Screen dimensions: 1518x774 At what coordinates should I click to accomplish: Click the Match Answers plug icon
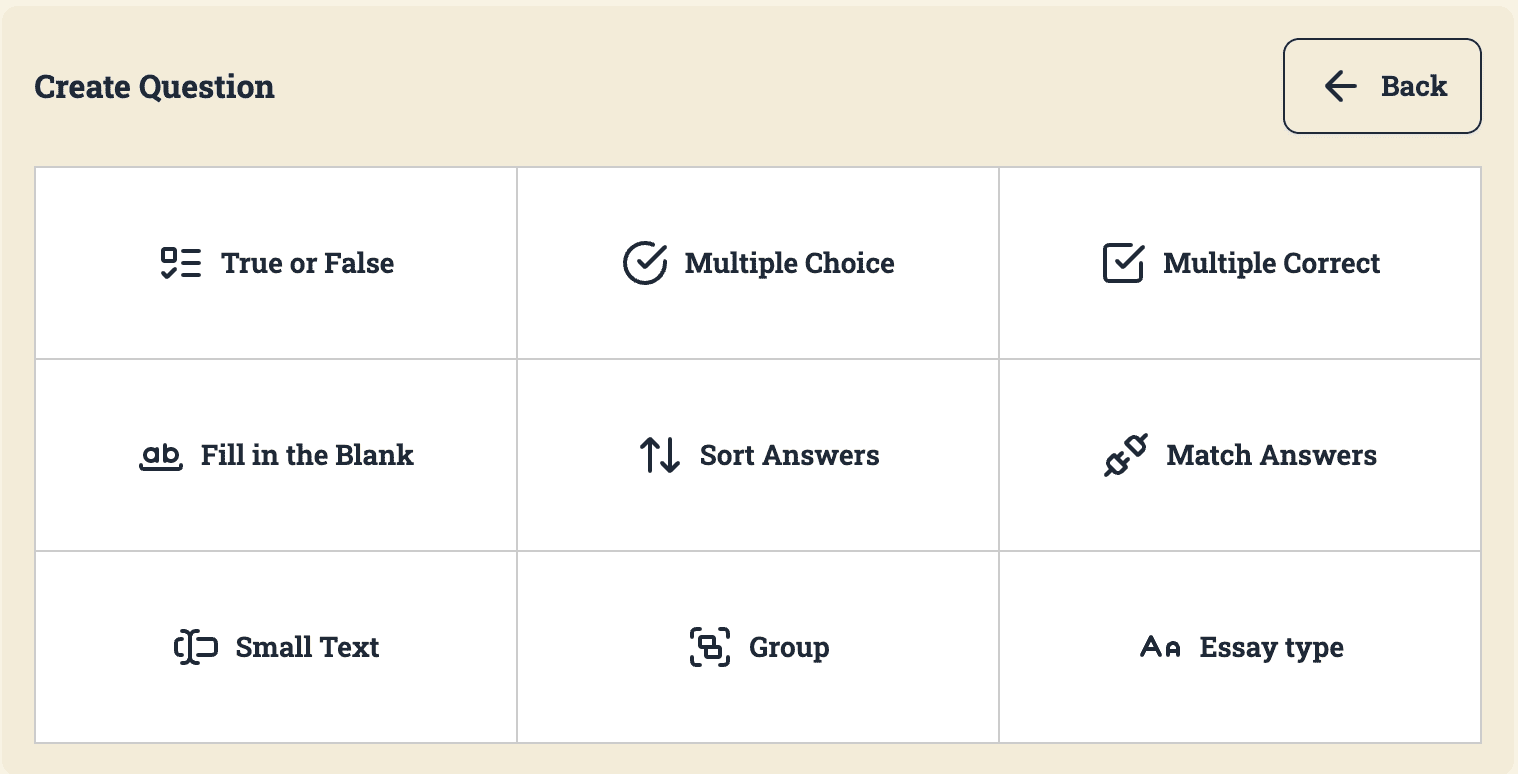(1126, 455)
